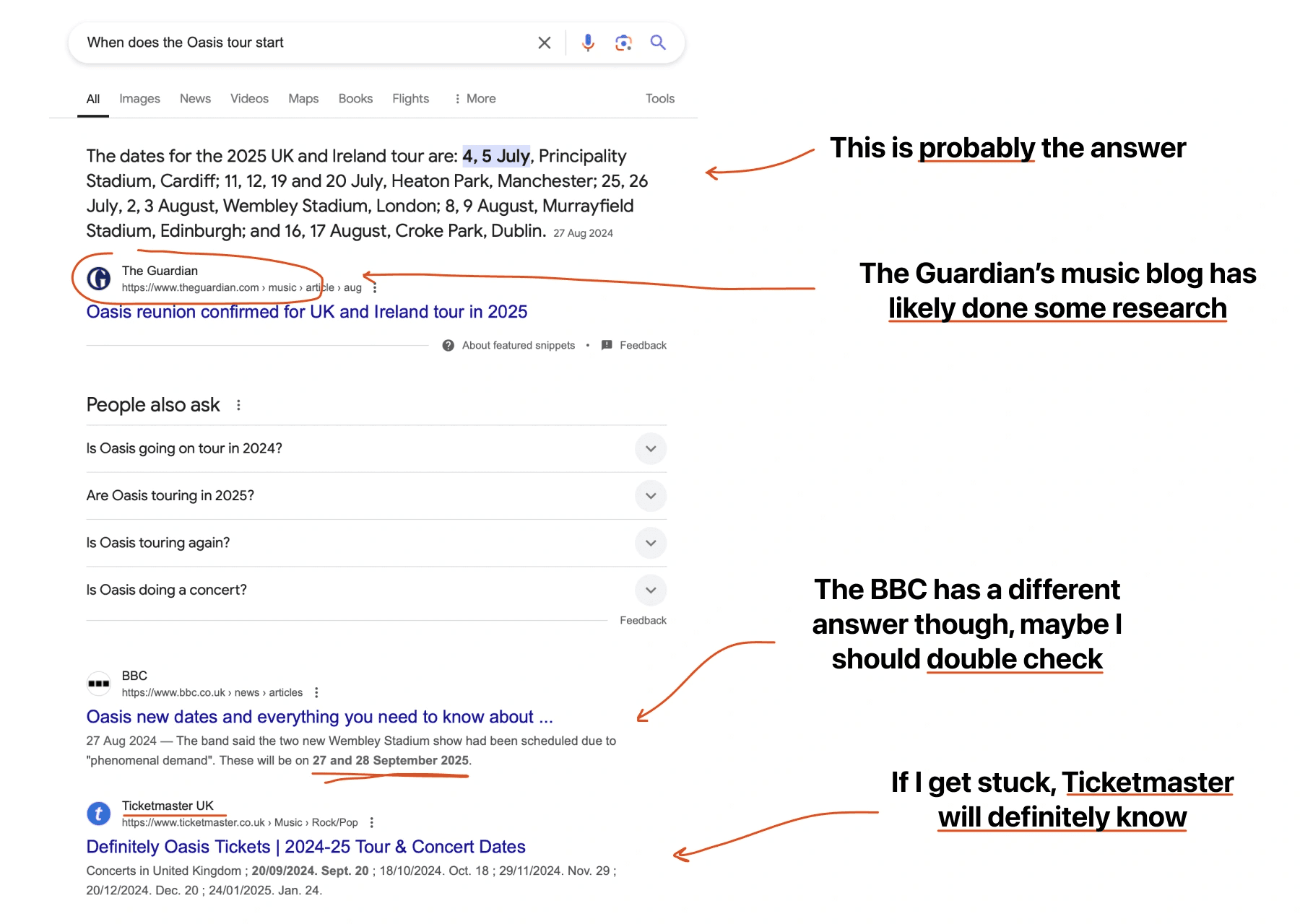Click the "BBC" source name text

[134, 676]
